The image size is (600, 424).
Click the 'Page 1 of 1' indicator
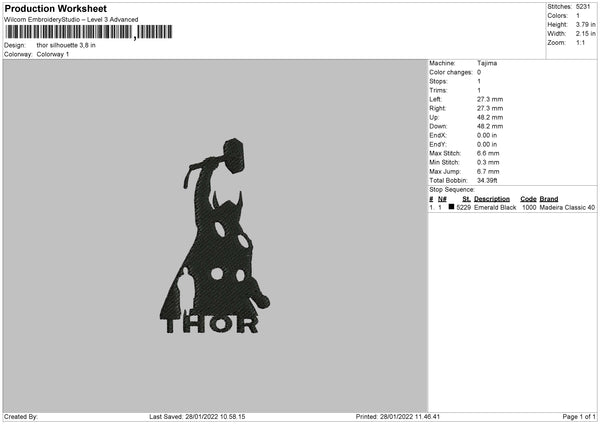click(x=579, y=417)
